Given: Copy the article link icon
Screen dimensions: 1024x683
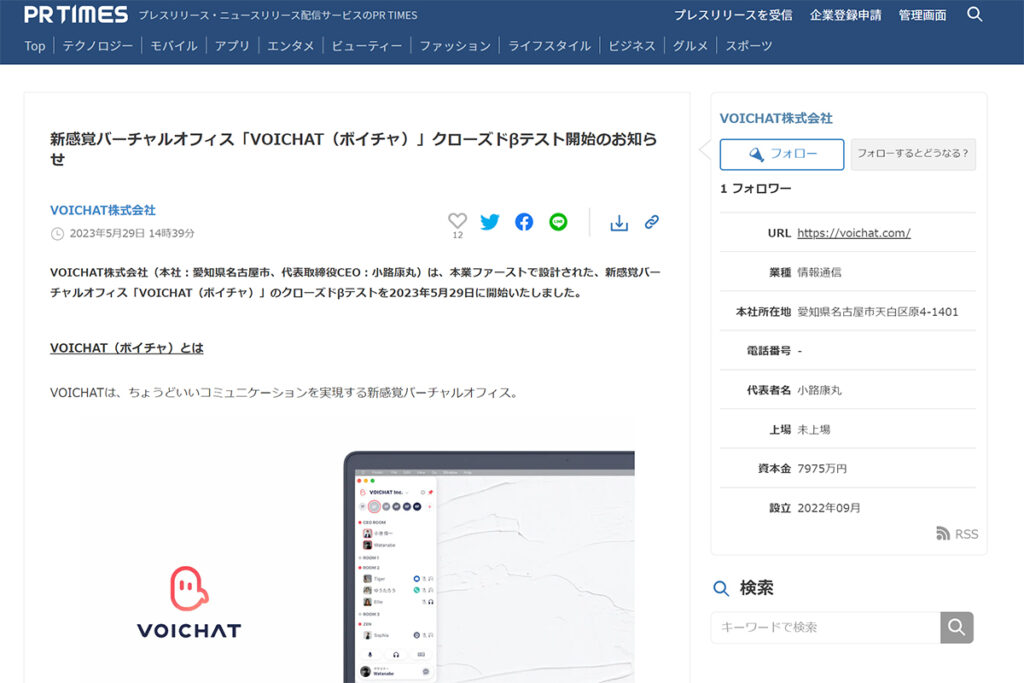Looking at the screenshot, I should [651, 222].
